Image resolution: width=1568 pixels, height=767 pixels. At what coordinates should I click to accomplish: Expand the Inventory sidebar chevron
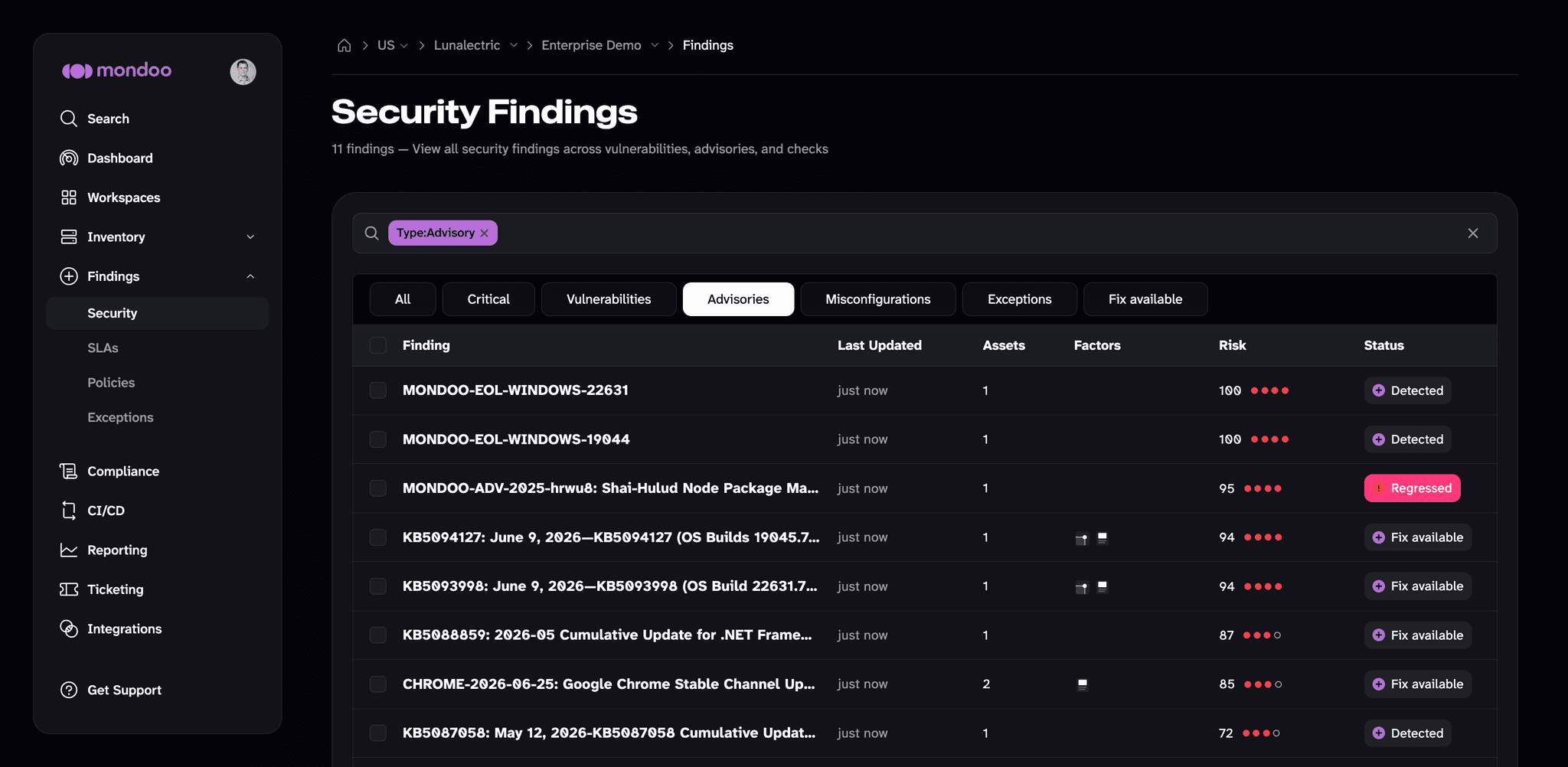(250, 237)
